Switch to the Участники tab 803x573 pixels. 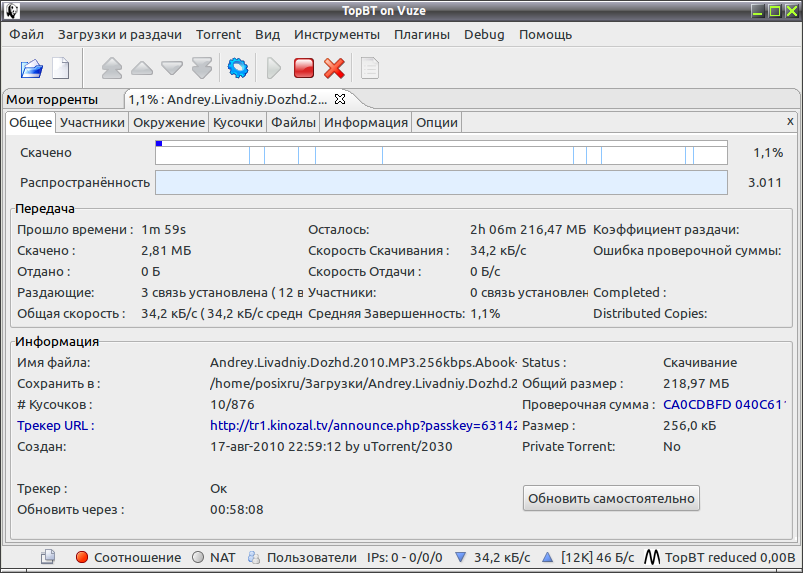point(92,122)
